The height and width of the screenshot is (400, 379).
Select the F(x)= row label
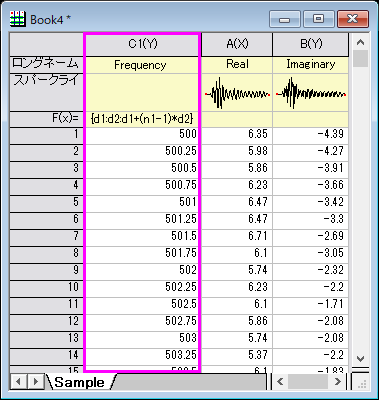(46, 119)
